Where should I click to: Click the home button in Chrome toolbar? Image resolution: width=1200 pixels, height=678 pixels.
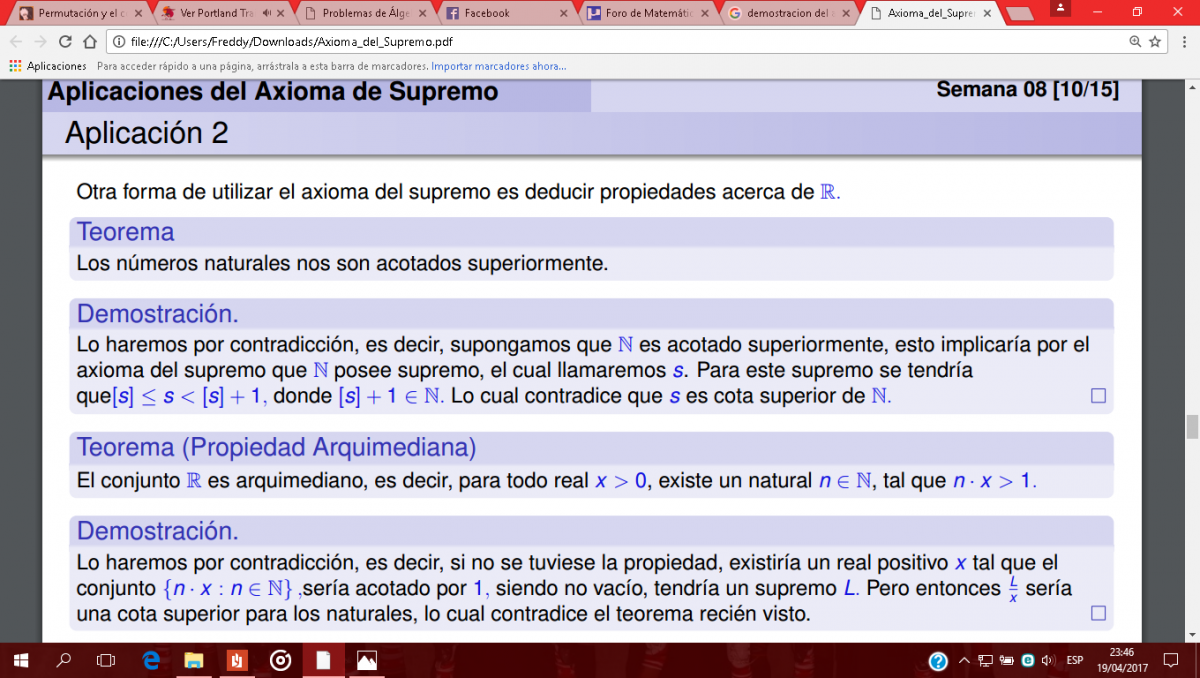click(89, 42)
